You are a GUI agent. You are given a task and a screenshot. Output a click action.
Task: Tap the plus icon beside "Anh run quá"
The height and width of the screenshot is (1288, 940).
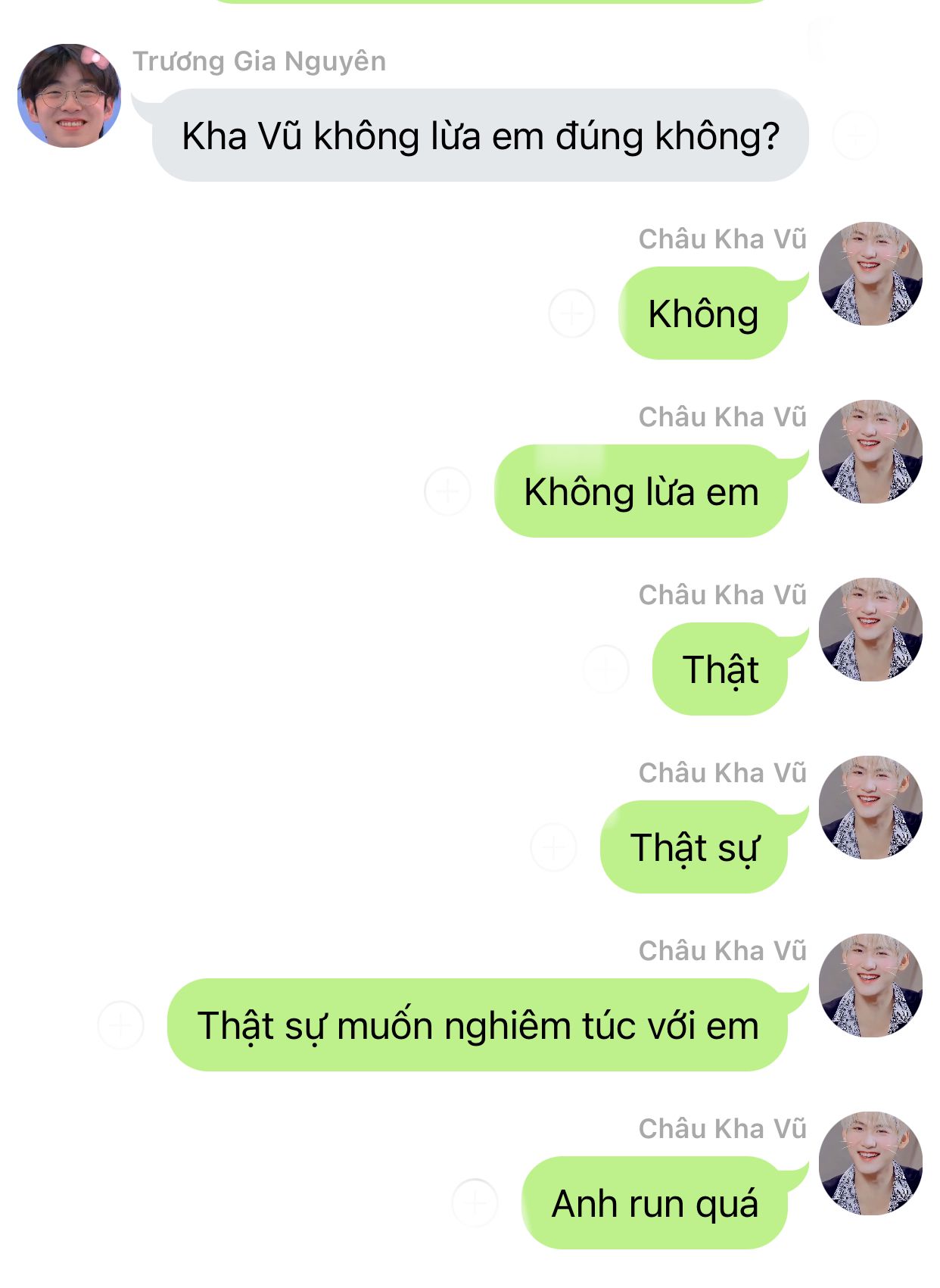[x=475, y=1202]
